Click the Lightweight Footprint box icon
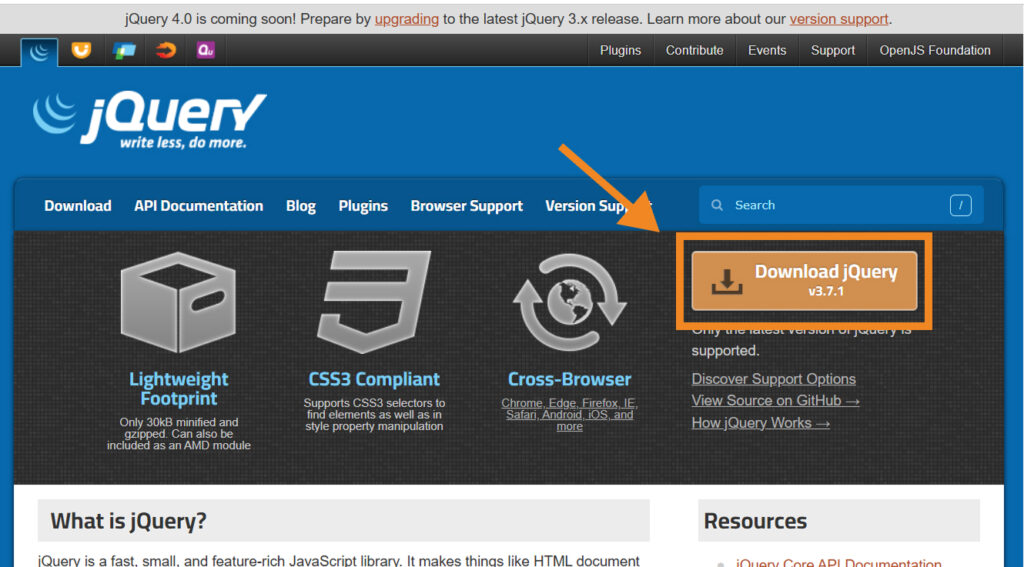Screen dimensions: 1024x567 pyautogui.click(x=178, y=301)
